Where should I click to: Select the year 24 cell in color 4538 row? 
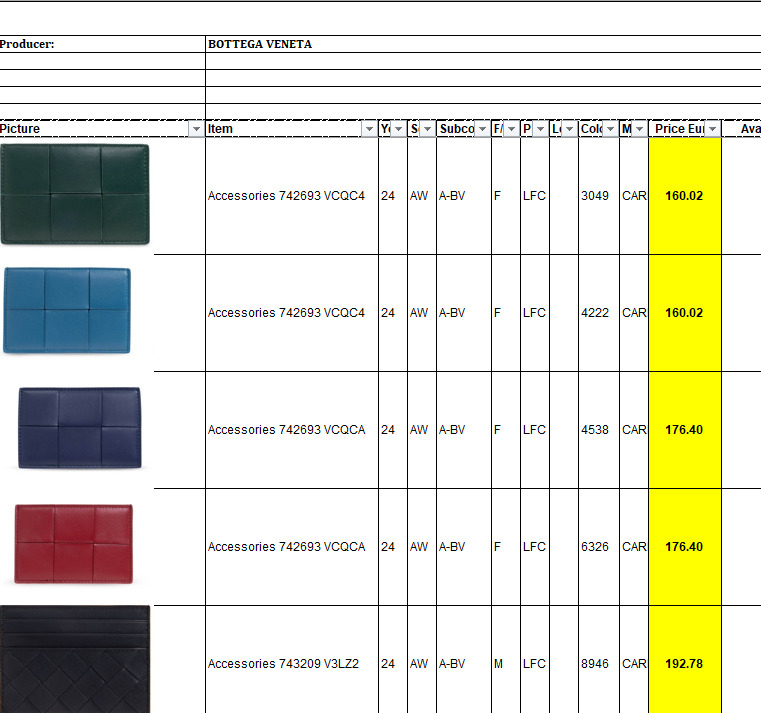[x=393, y=430]
